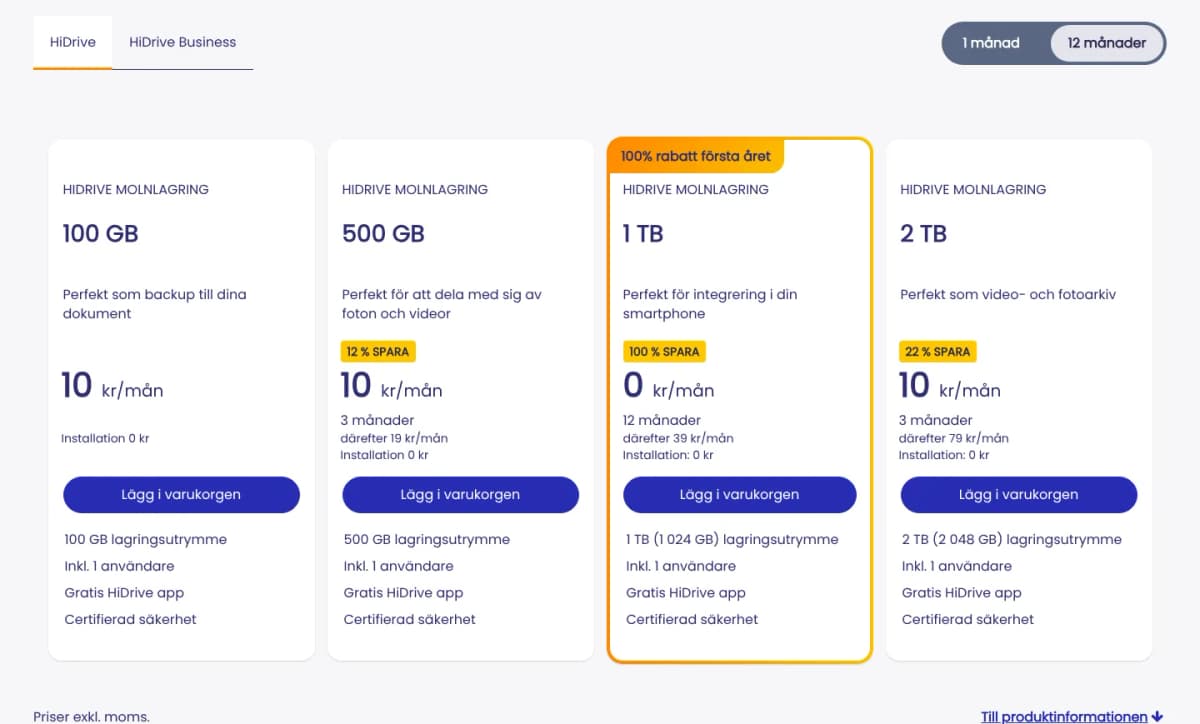Click the 100% rabatt första året banner
This screenshot has width=1200, height=724.
pos(696,156)
